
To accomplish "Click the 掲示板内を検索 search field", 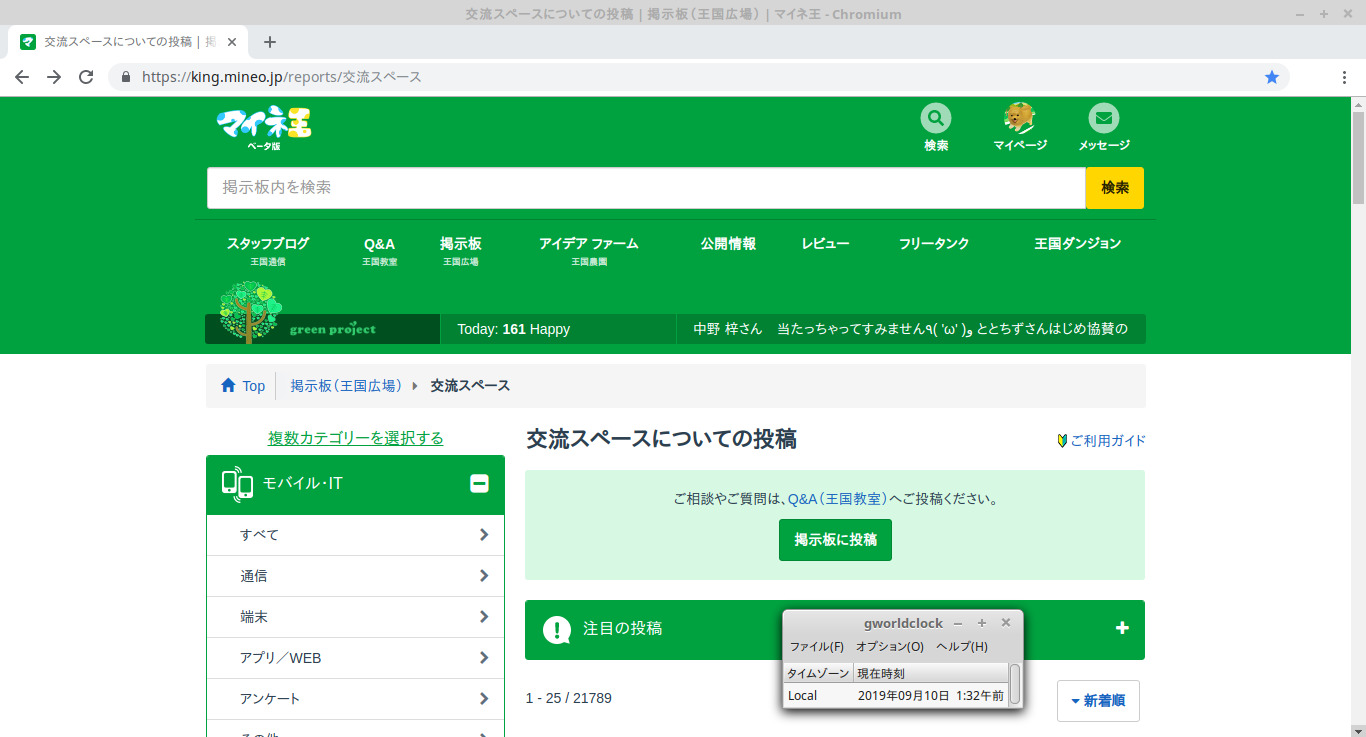I will (645, 188).
